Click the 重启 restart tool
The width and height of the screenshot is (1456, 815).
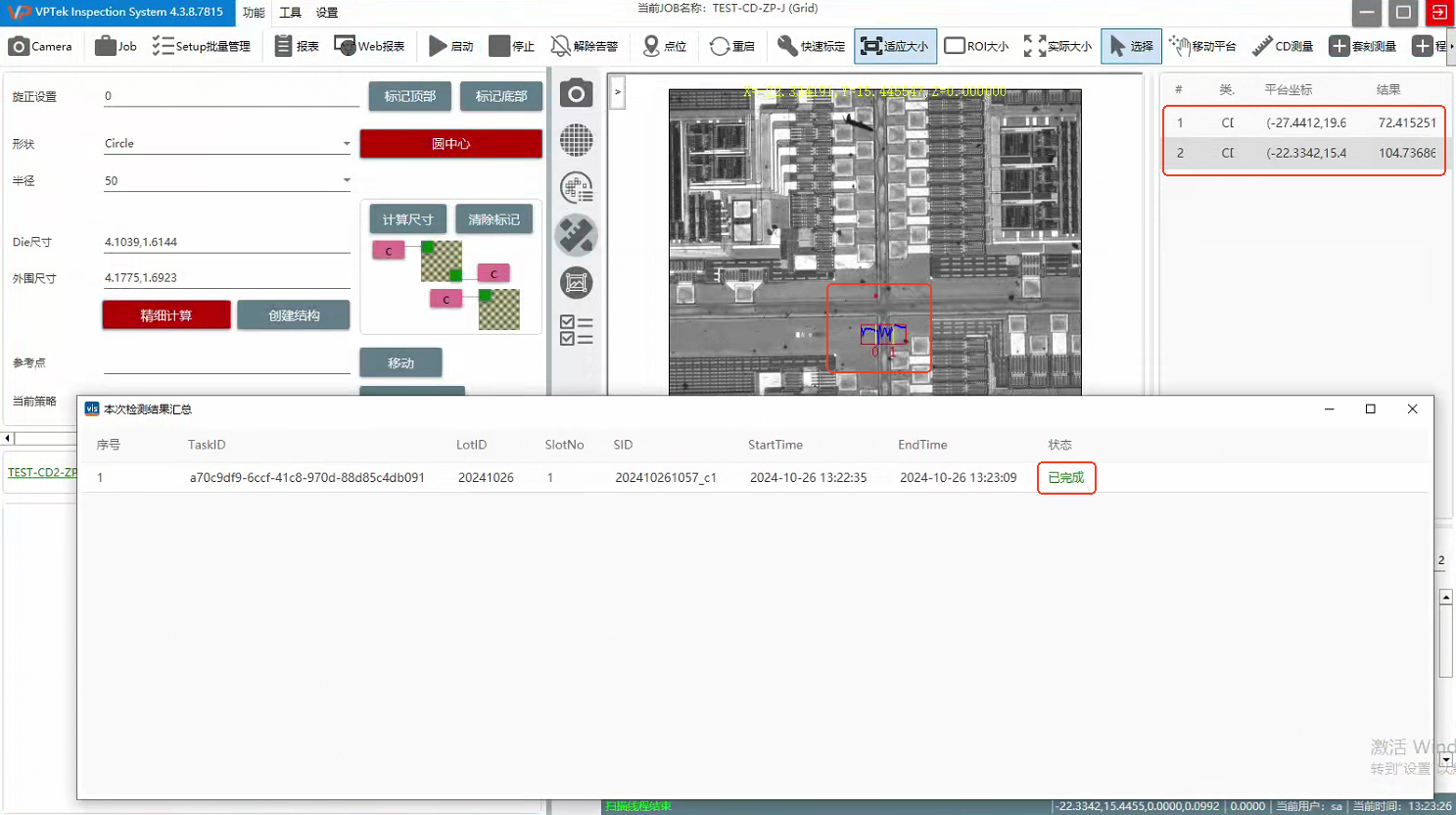click(x=732, y=46)
